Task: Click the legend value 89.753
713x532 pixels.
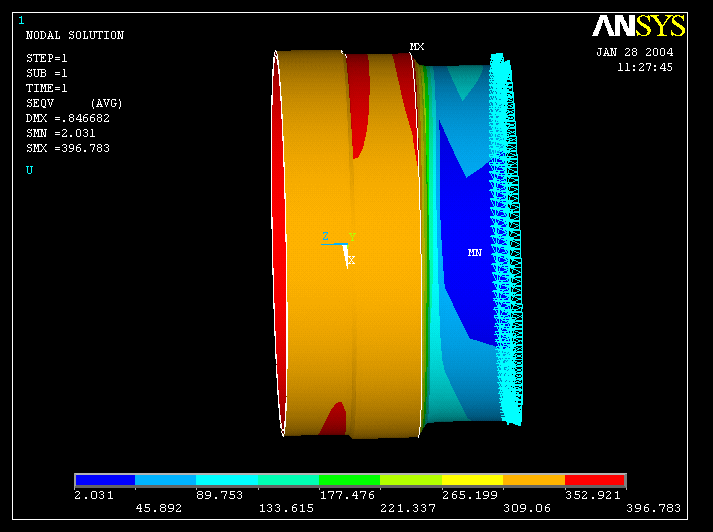Action: click(x=220, y=495)
